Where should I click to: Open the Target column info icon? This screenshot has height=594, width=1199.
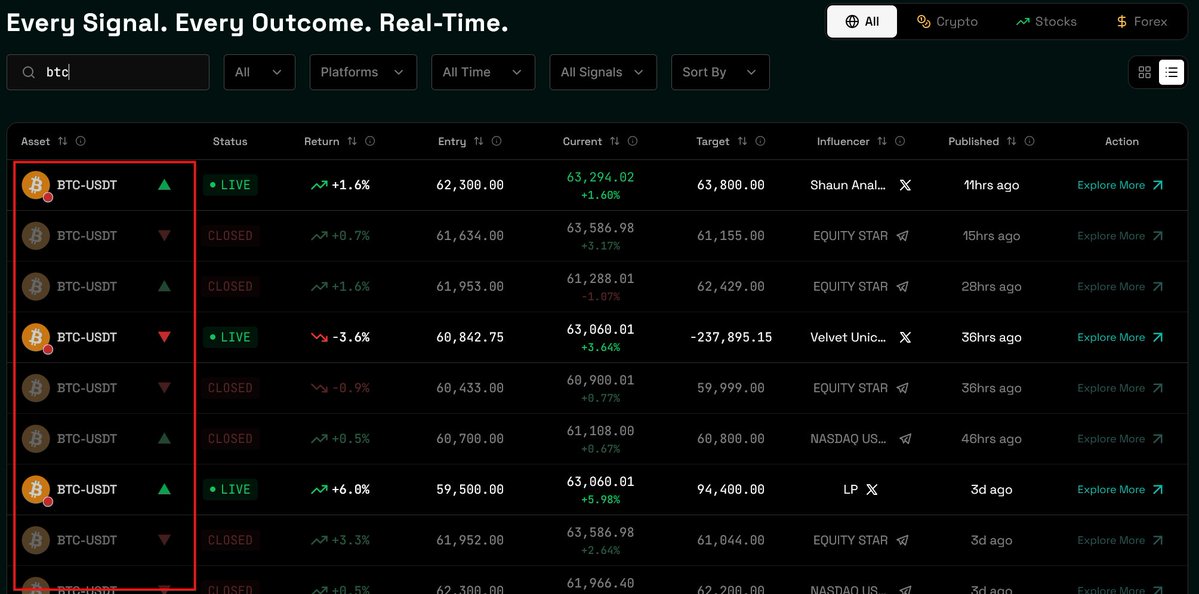click(759, 141)
